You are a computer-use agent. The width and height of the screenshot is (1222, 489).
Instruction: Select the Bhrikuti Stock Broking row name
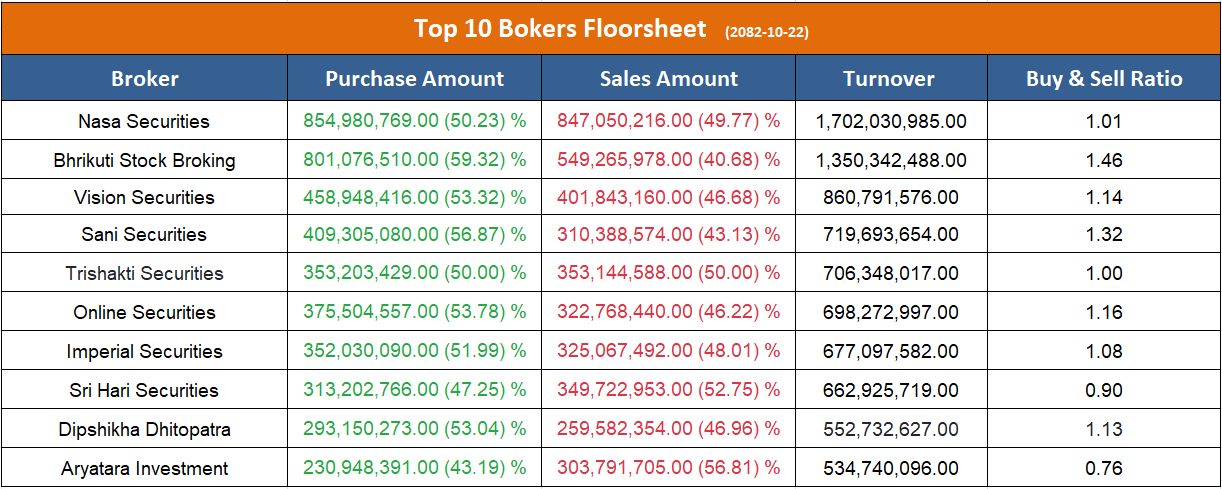(x=144, y=160)
